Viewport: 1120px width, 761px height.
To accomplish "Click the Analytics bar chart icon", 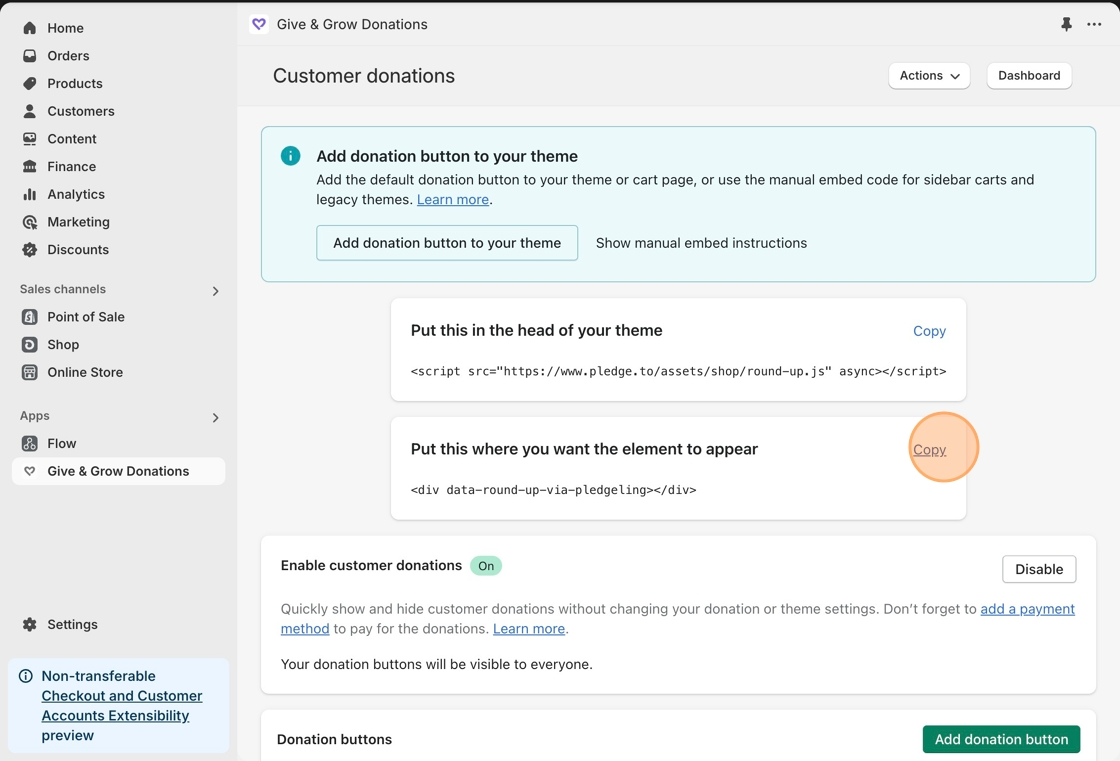I will click(29, 194).
